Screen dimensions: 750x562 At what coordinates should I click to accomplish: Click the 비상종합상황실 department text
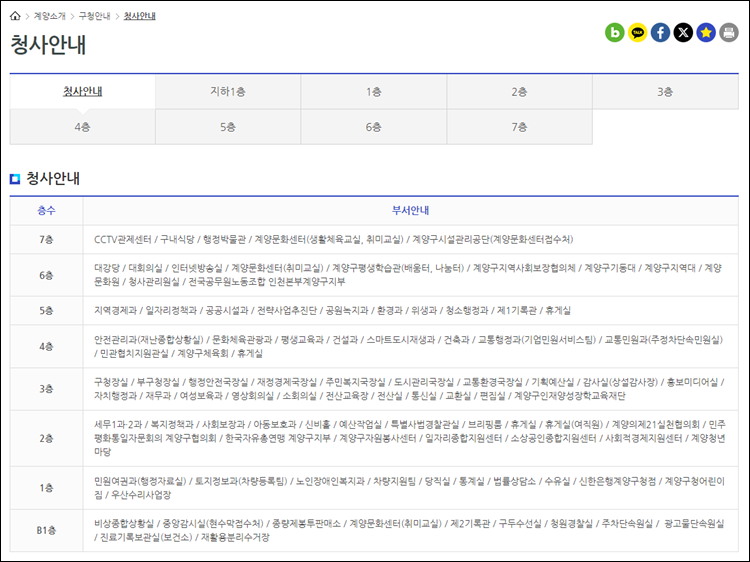tap(124, 523)
